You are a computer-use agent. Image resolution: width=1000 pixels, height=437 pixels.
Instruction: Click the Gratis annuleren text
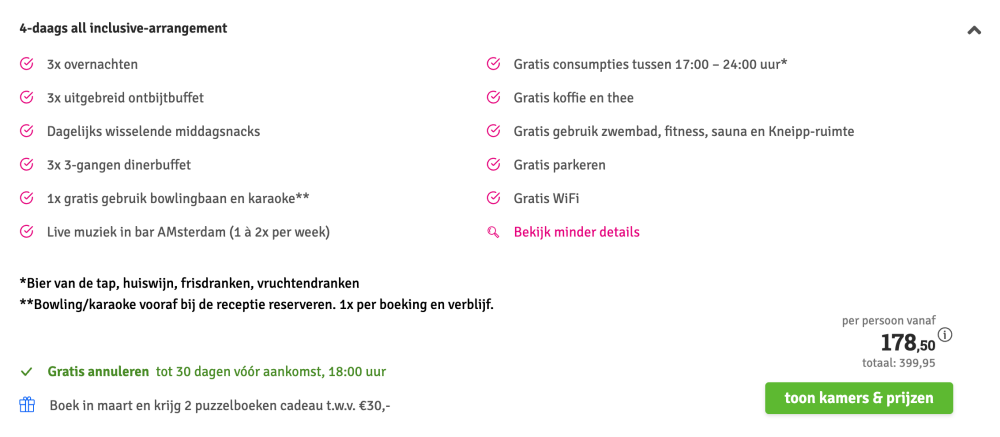(98, 372)
